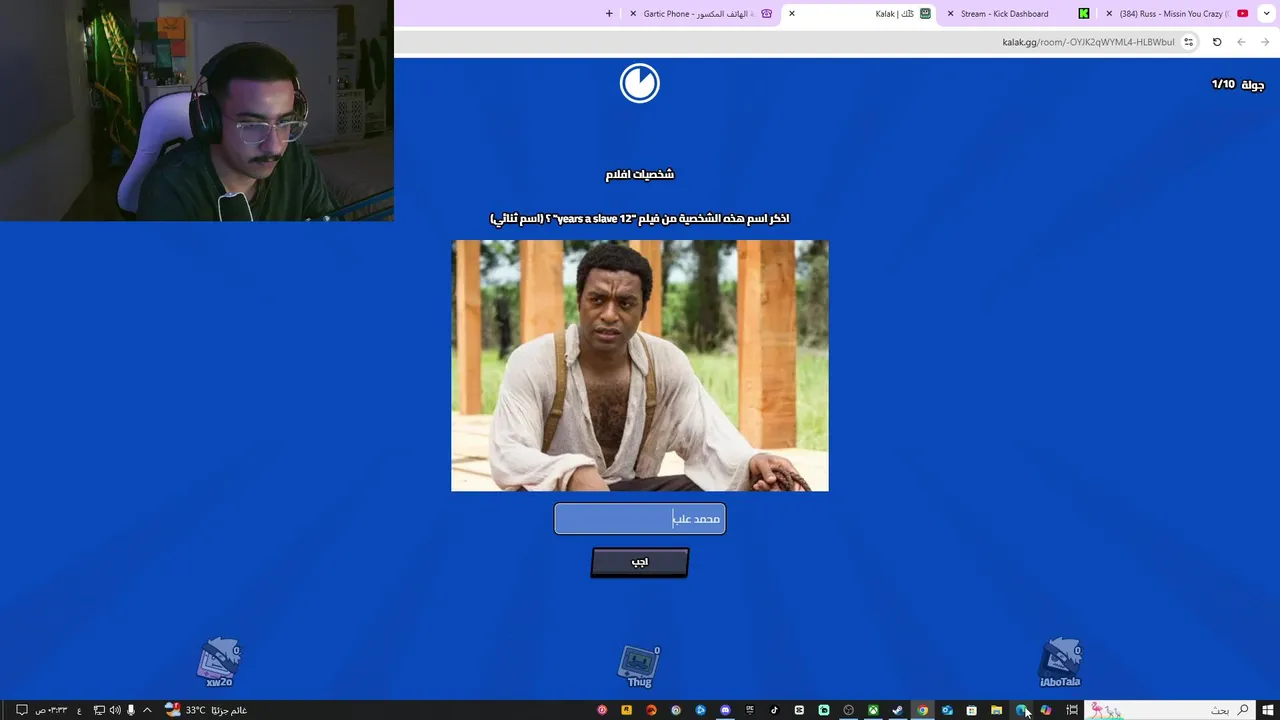The height and width of the screenshot is (720, 1280).
Task: Open Outlook from the taskbar
Action: (947, 710)
